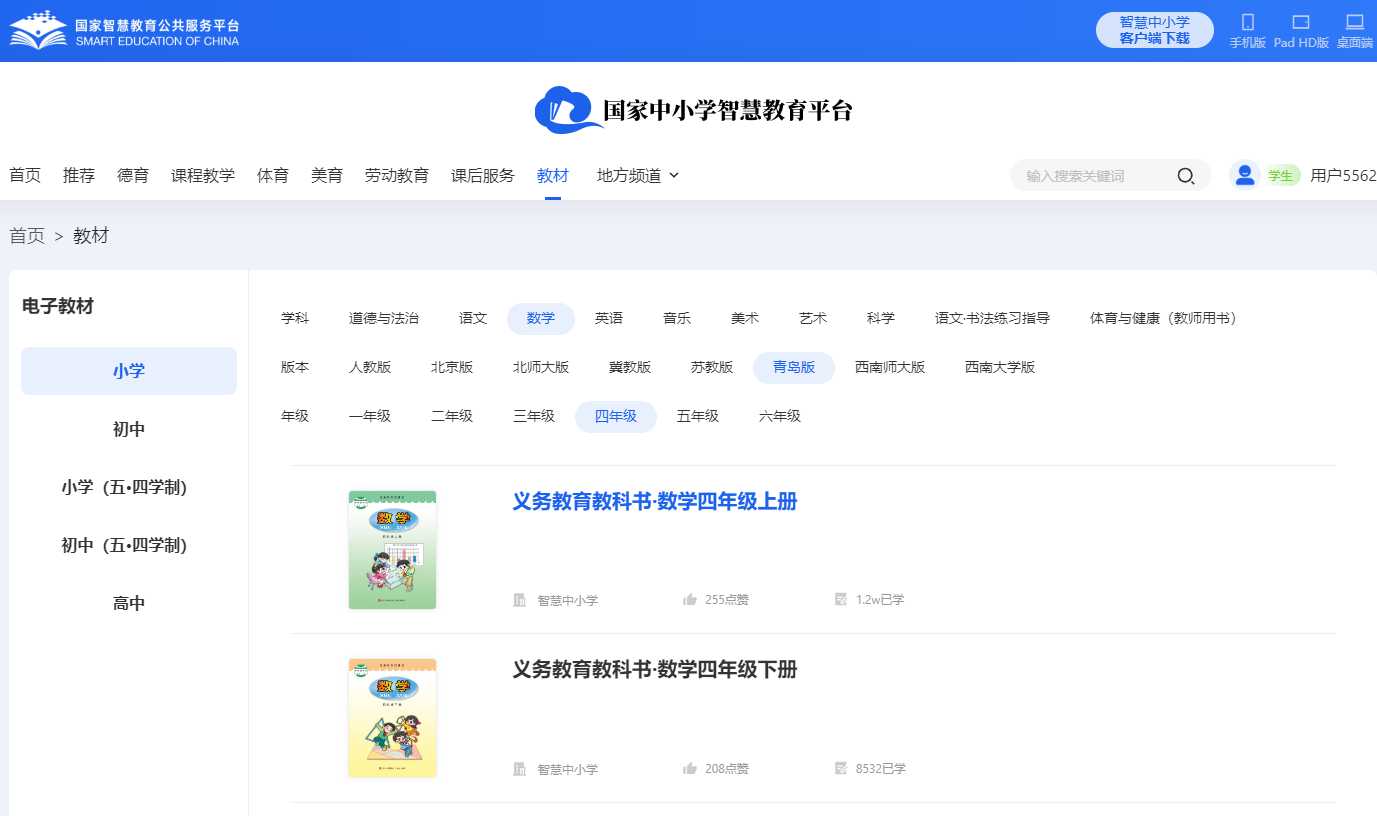Open the 义务教育教科书·数学四年级下册 title link
This screenshot has height=816, width=1377.
655,670
